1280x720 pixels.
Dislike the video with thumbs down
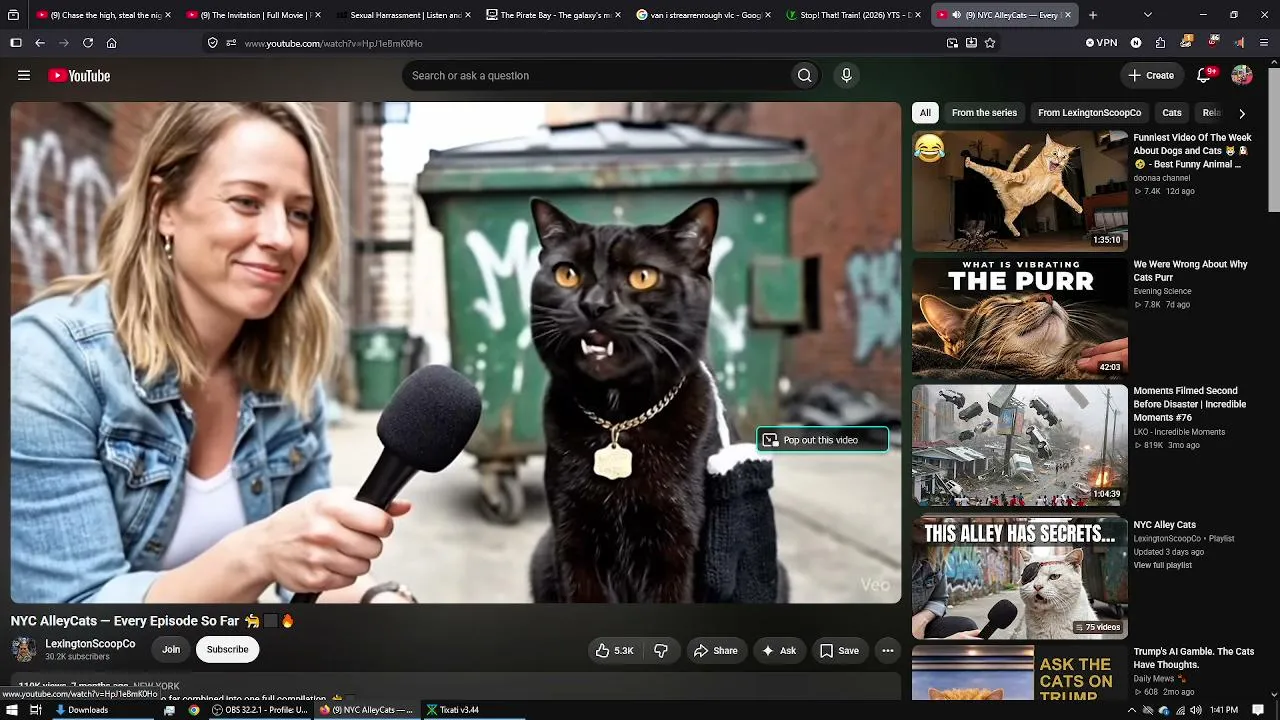661,650
